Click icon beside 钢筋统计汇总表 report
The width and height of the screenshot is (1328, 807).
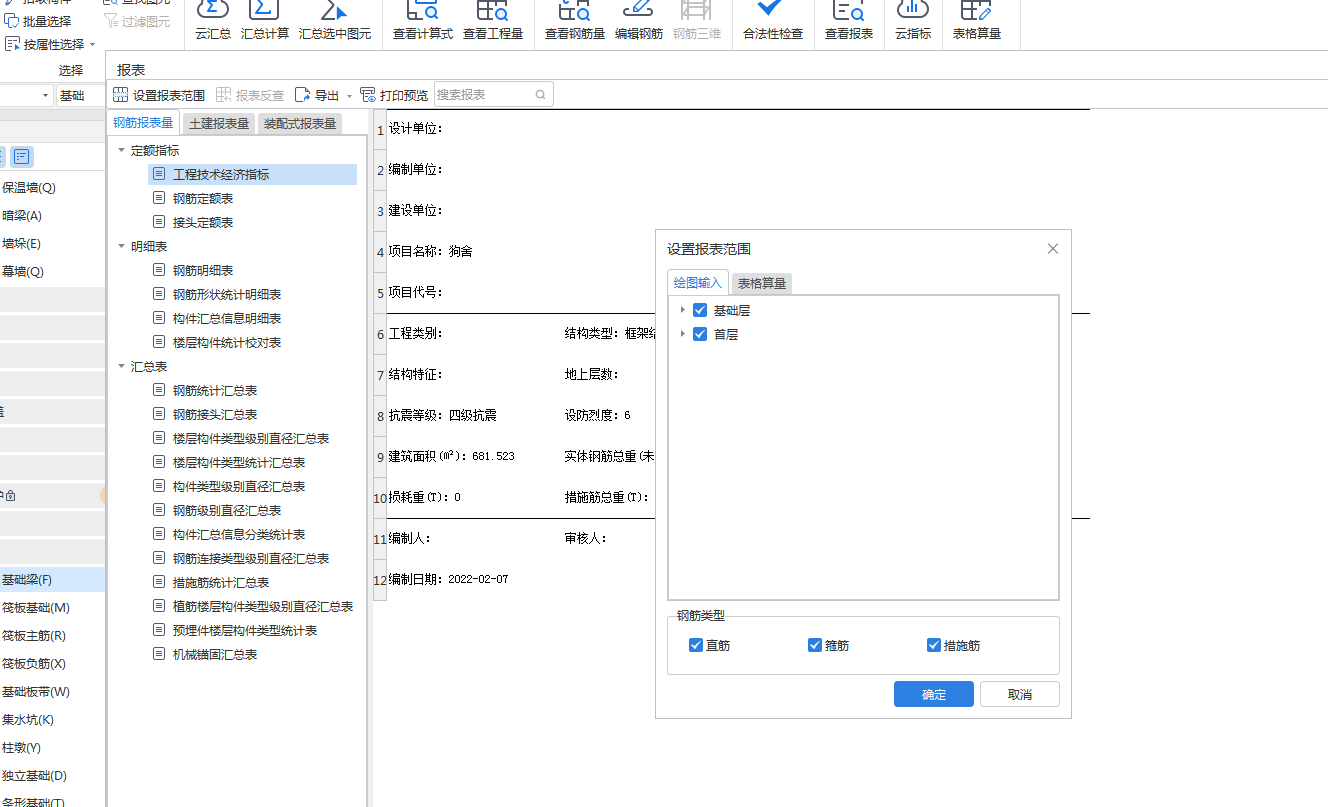tap(159, 390)
